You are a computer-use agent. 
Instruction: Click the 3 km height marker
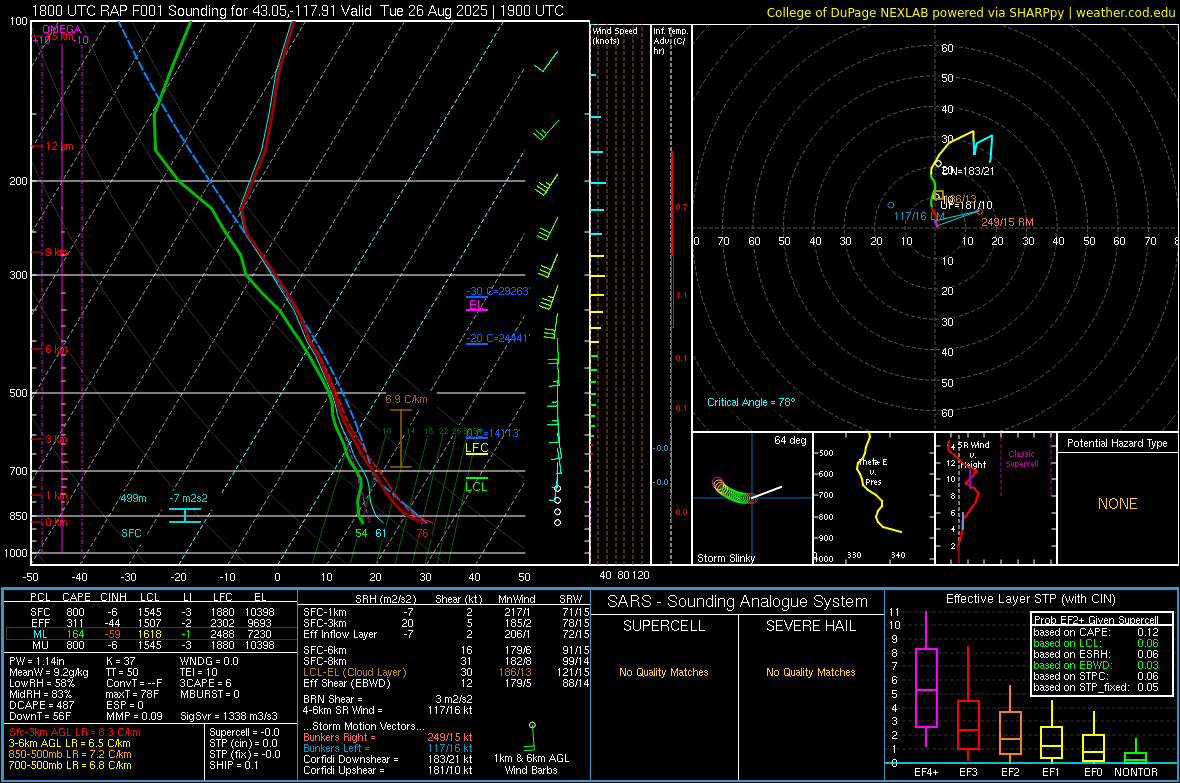[x=56, y=439]
